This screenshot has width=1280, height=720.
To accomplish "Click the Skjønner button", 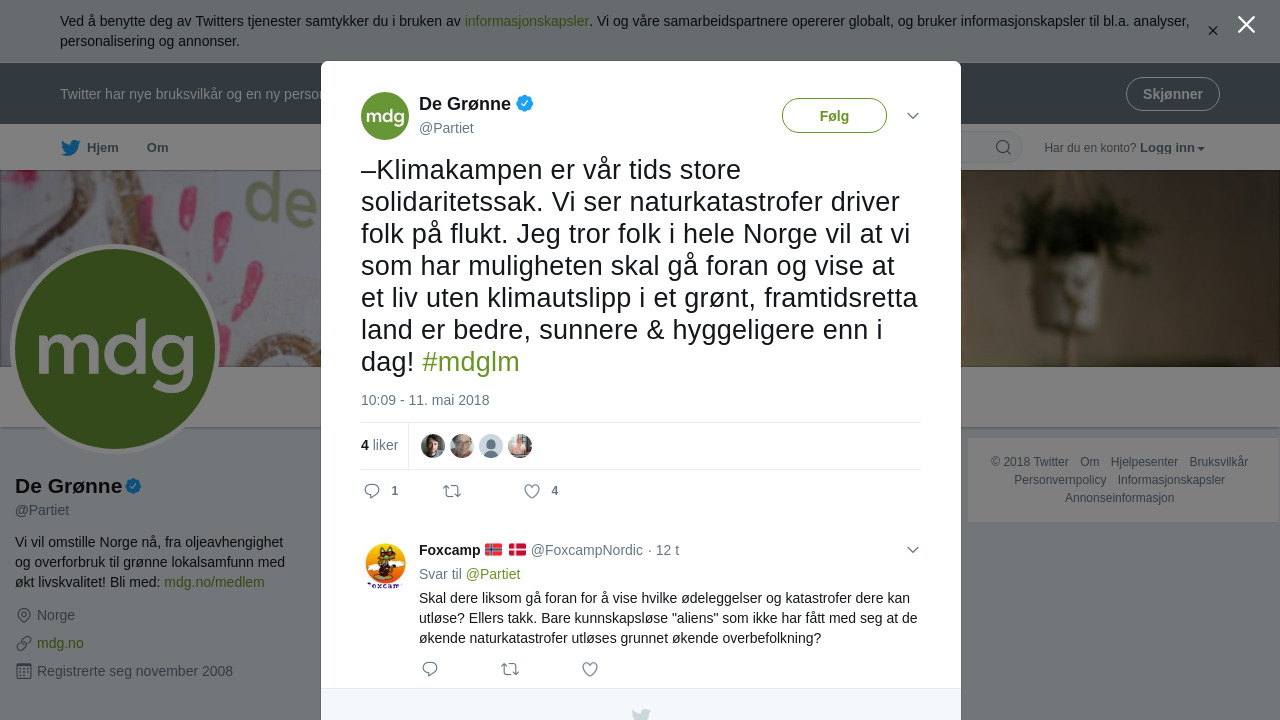I will click(x=1173, y=94).
